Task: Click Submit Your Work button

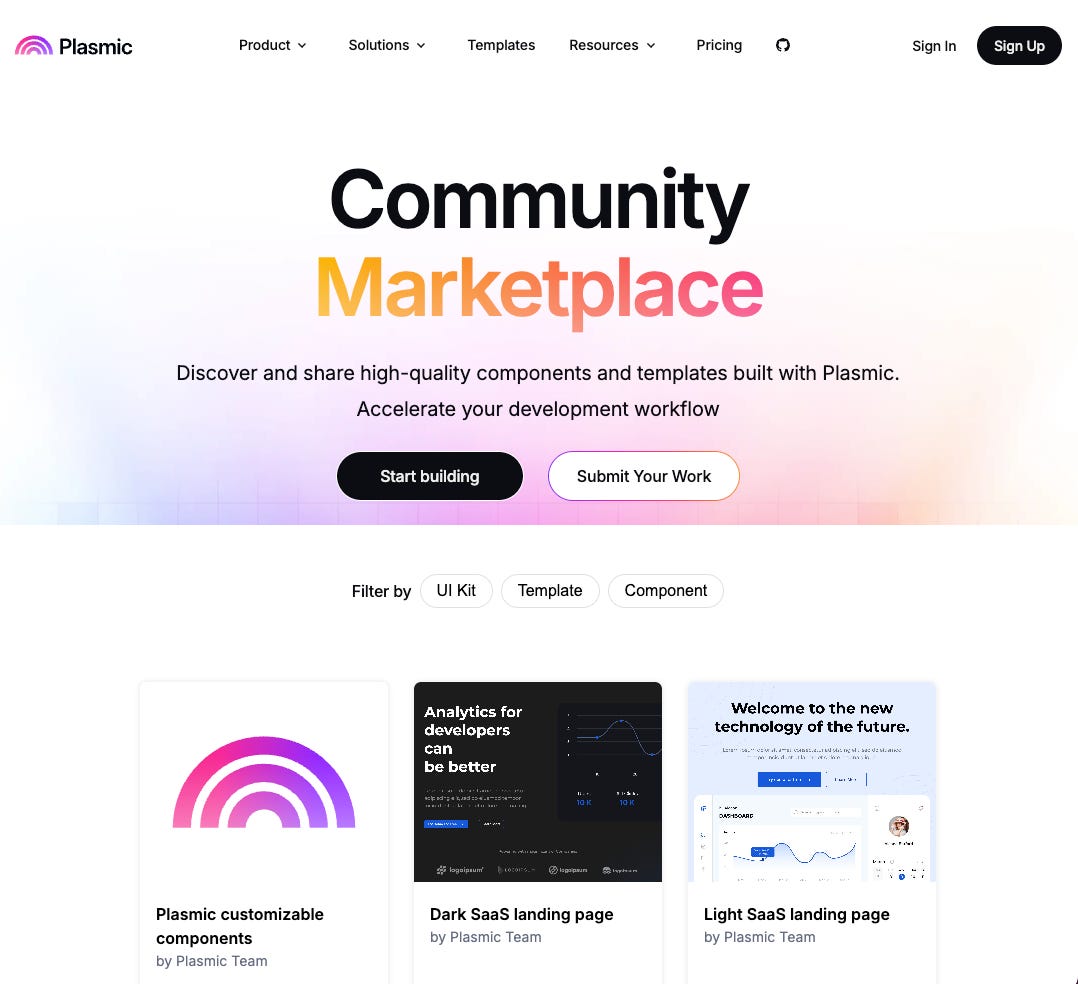Action: coord(644,476)
